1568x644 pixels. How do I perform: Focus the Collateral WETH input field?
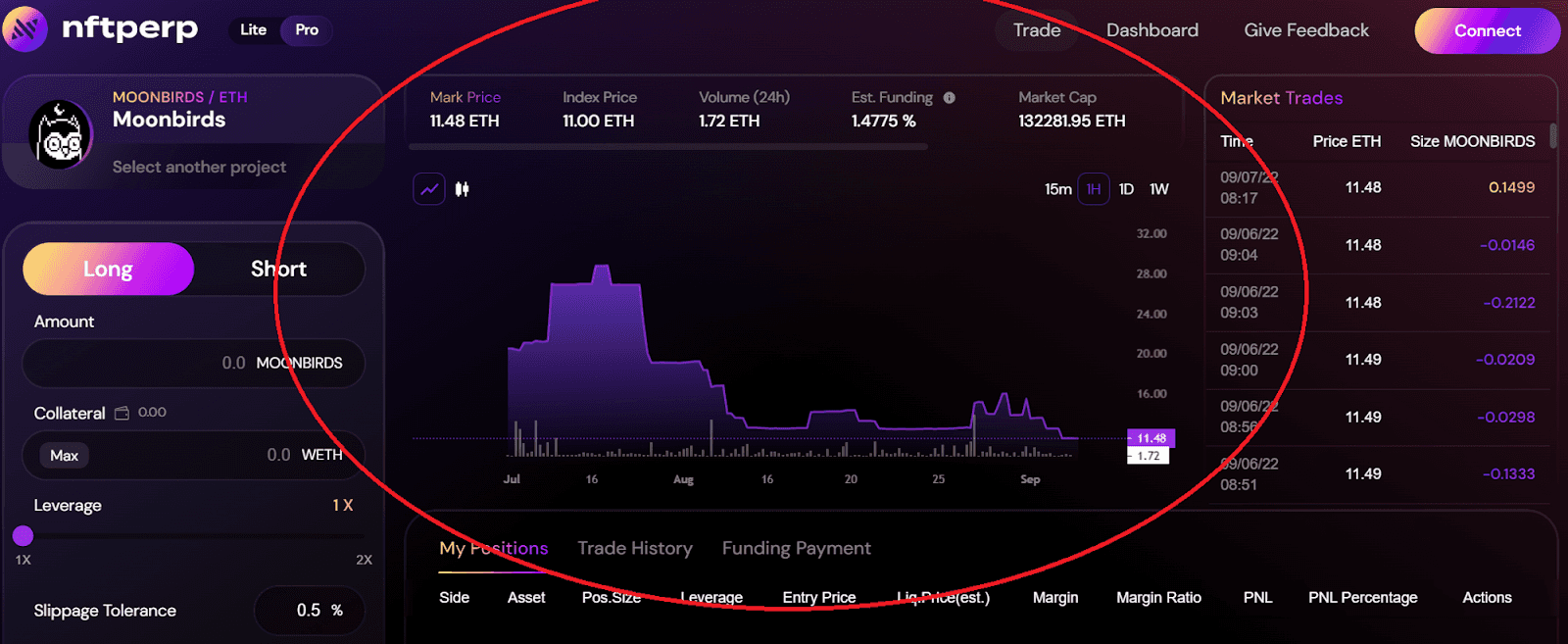(194, 455)
